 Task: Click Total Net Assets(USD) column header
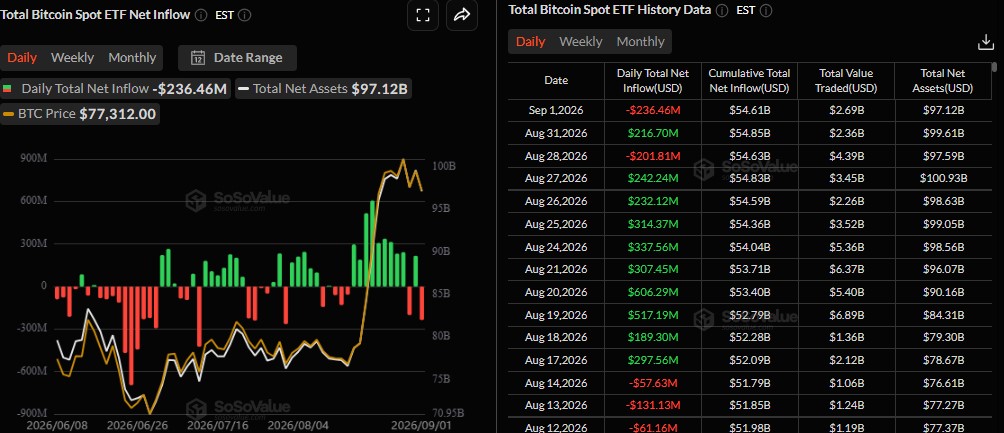click(942, 81)
